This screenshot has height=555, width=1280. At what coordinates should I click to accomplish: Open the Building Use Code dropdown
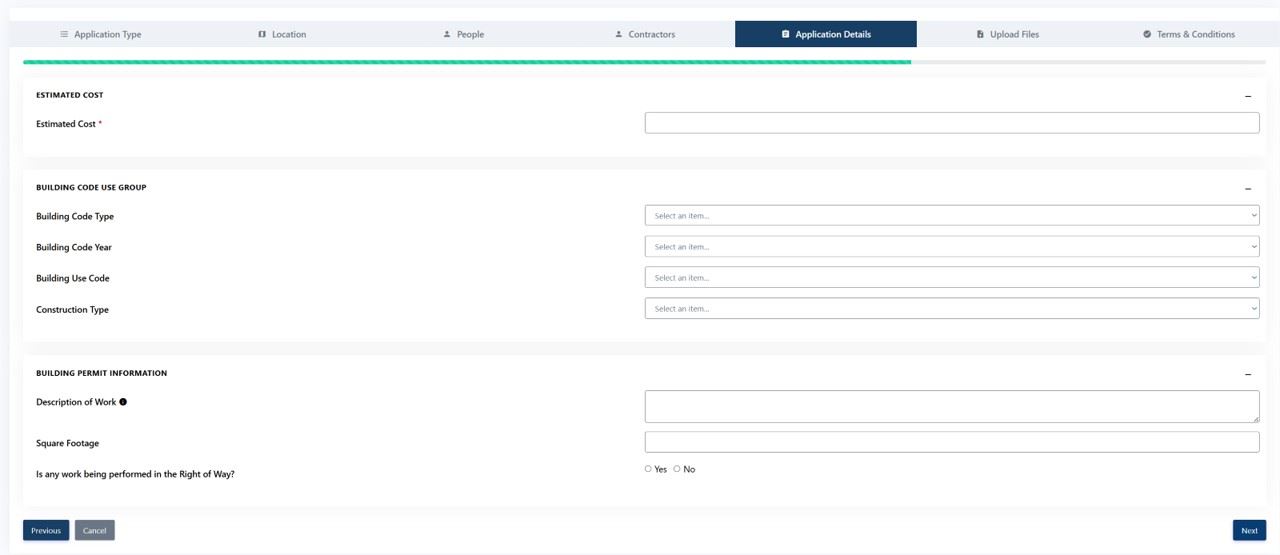point(951,278)
